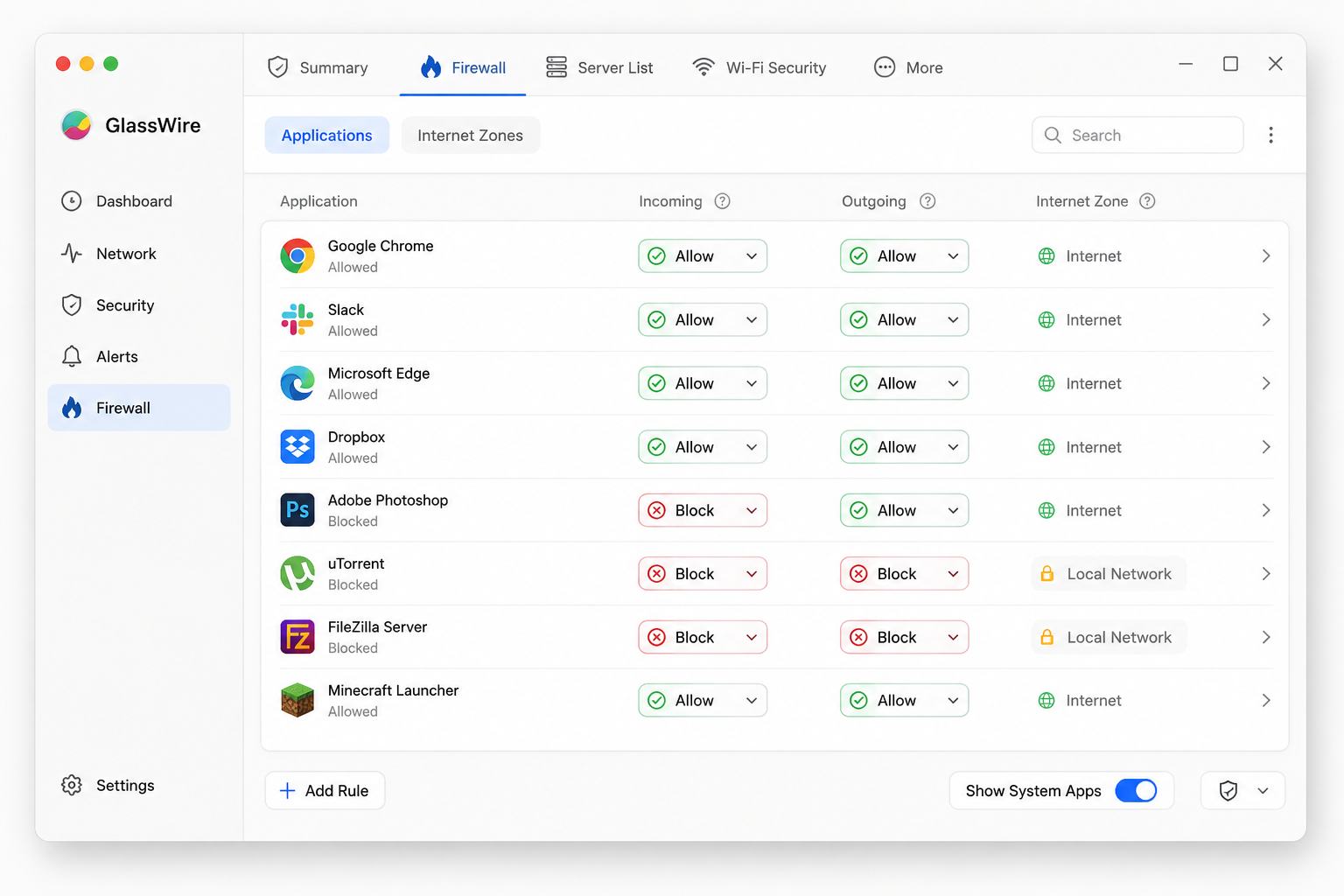Click the Incoming column help icon
The image size is (1344, 896).
(722, 201)
